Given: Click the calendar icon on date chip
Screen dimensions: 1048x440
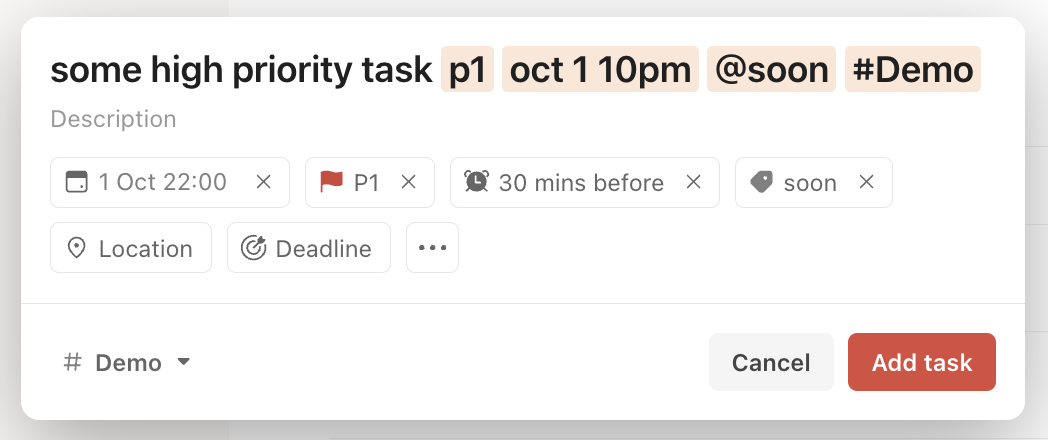Looking at the screenshot, I should pyautogui.click(x=76, y=182).
